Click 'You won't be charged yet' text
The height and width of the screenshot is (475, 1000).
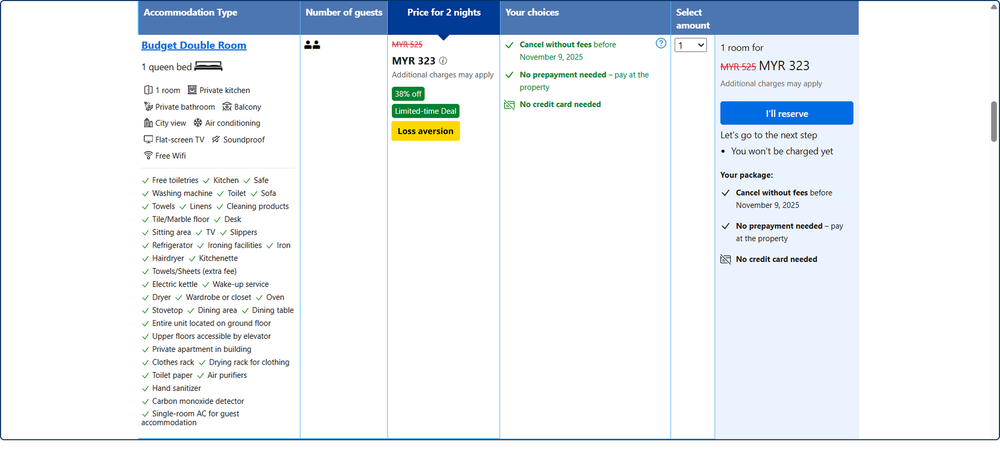point(782,152)
